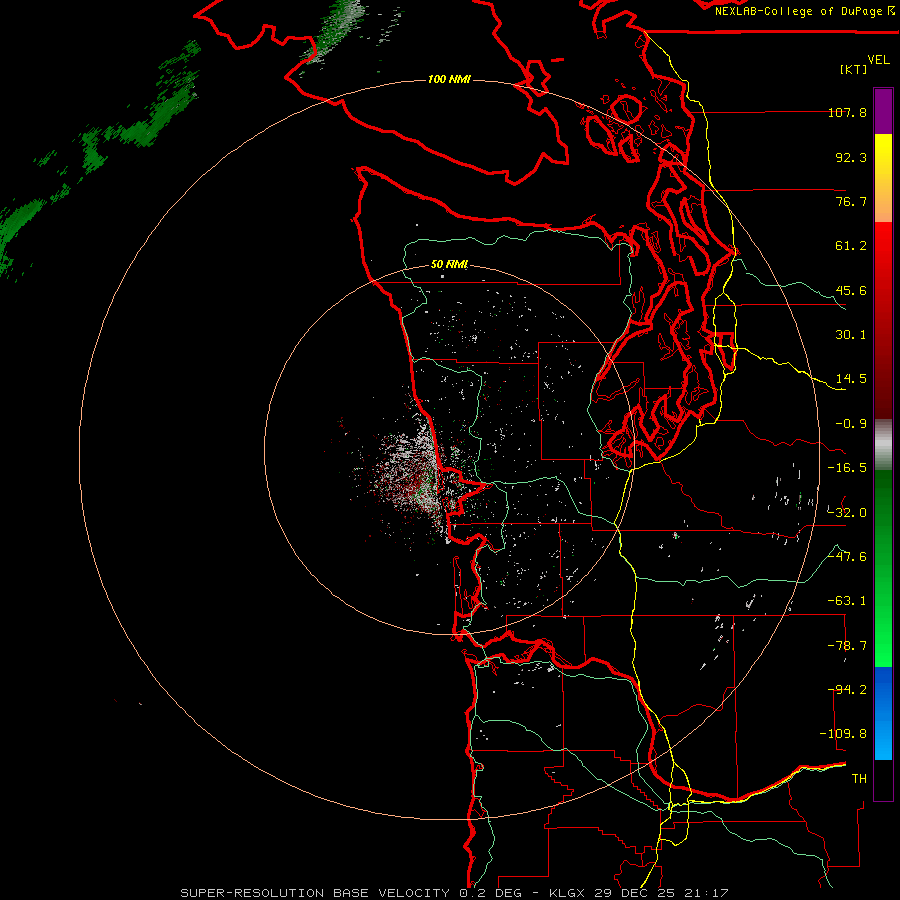Pick the yellow-orange segment of velocity color bar
The width and height of the screenshot is (900, 900).
[x=883, y=179]
